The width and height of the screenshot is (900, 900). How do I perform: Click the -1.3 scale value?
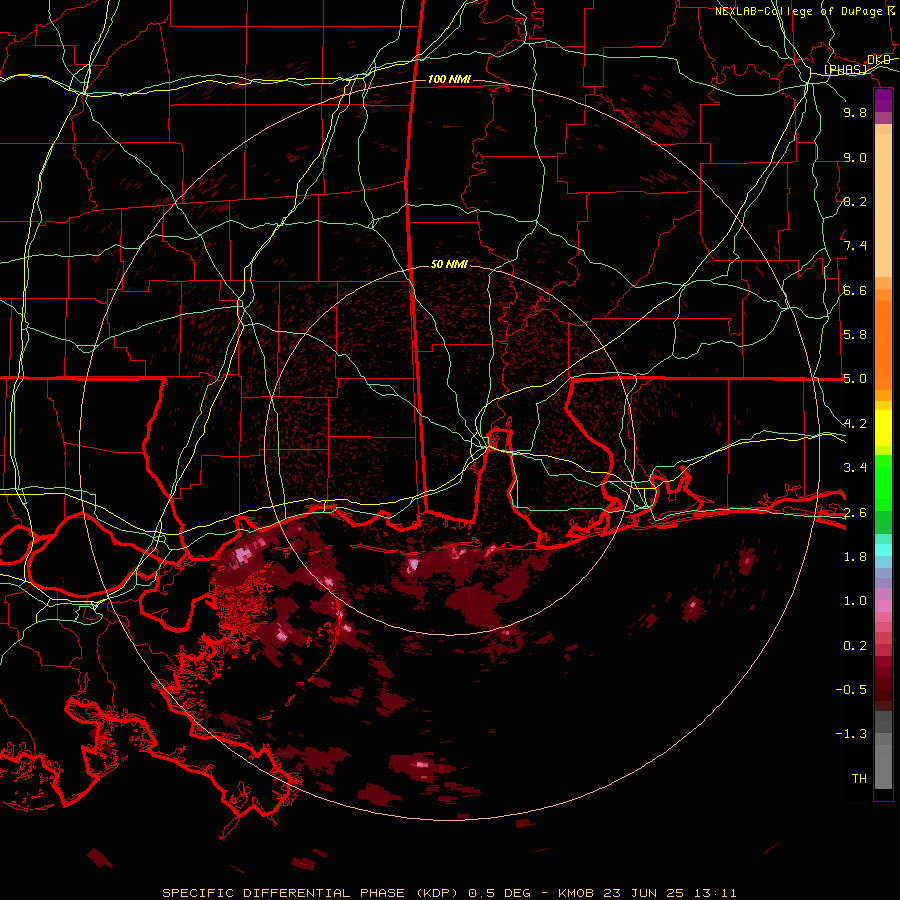851,734
